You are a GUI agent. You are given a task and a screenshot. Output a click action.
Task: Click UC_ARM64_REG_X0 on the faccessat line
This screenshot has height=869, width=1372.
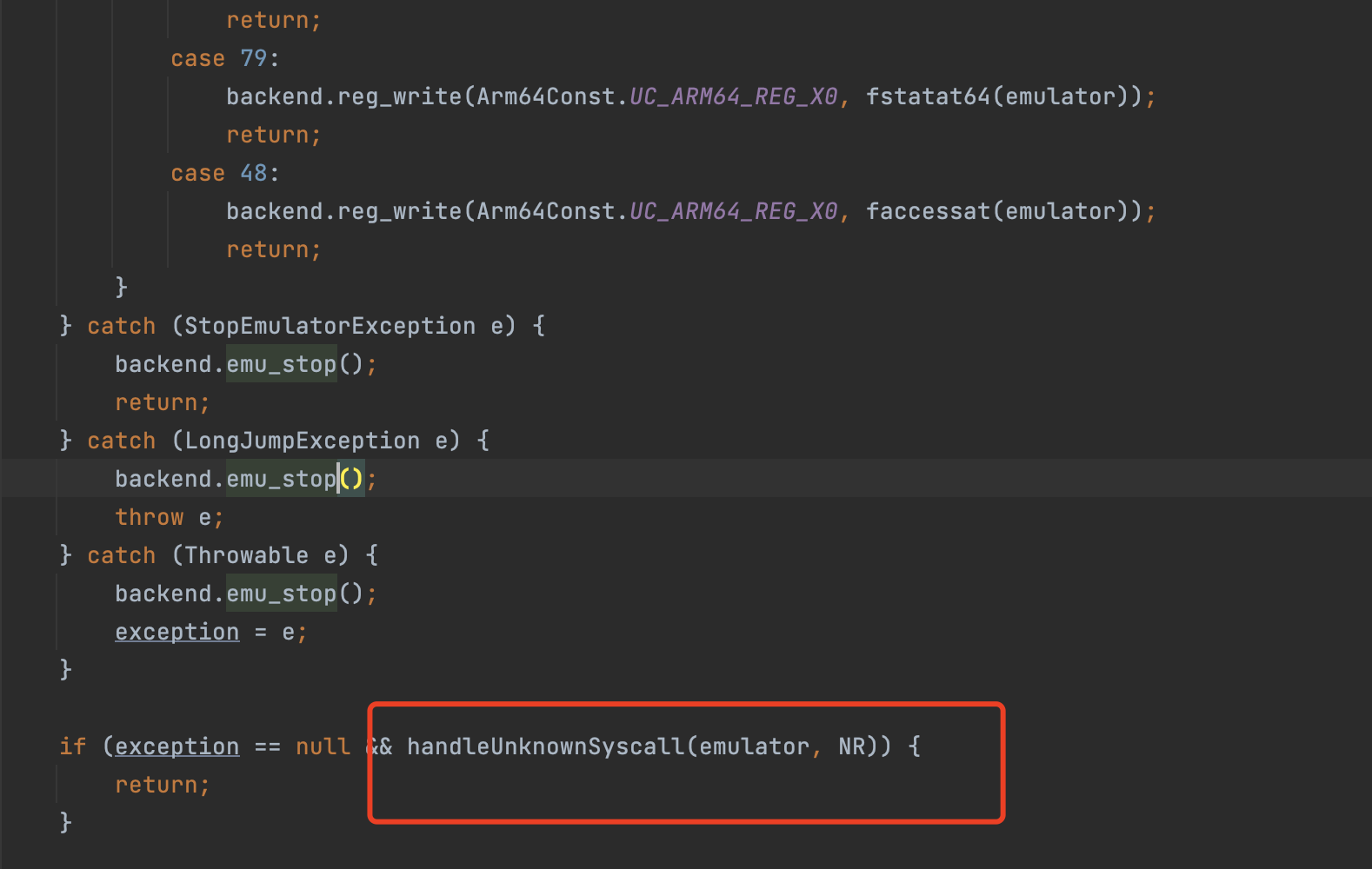(734, 211)
